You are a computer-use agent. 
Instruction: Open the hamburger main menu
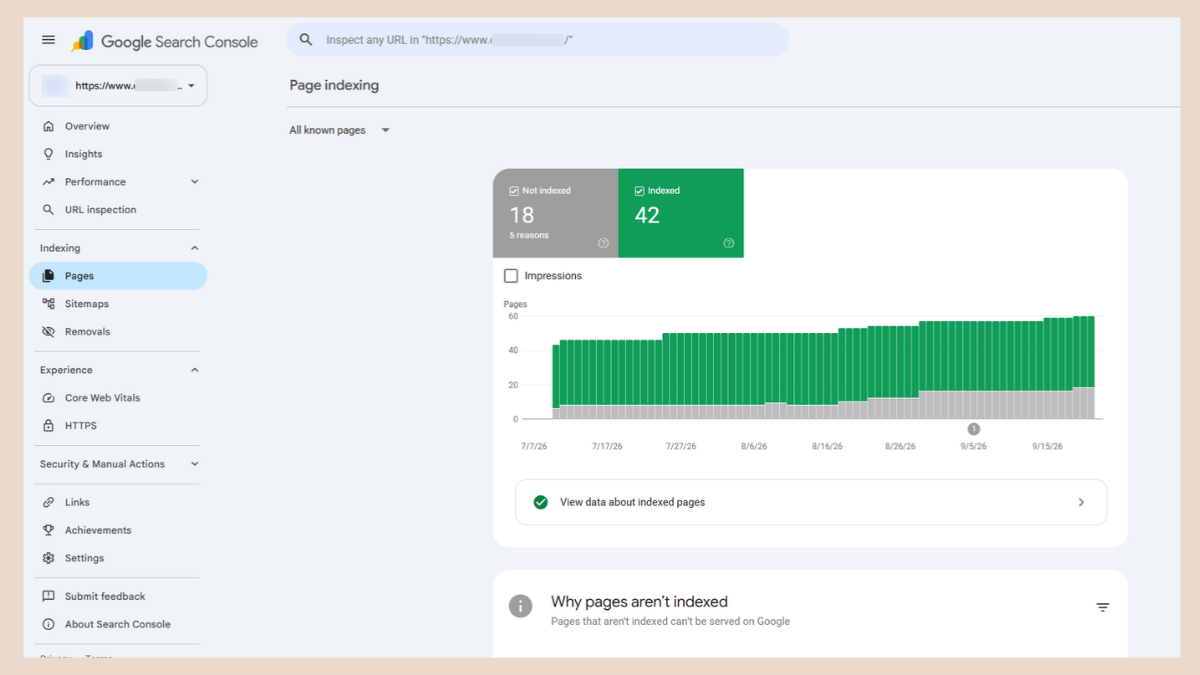pyautogui.click(x=48, y=40)
